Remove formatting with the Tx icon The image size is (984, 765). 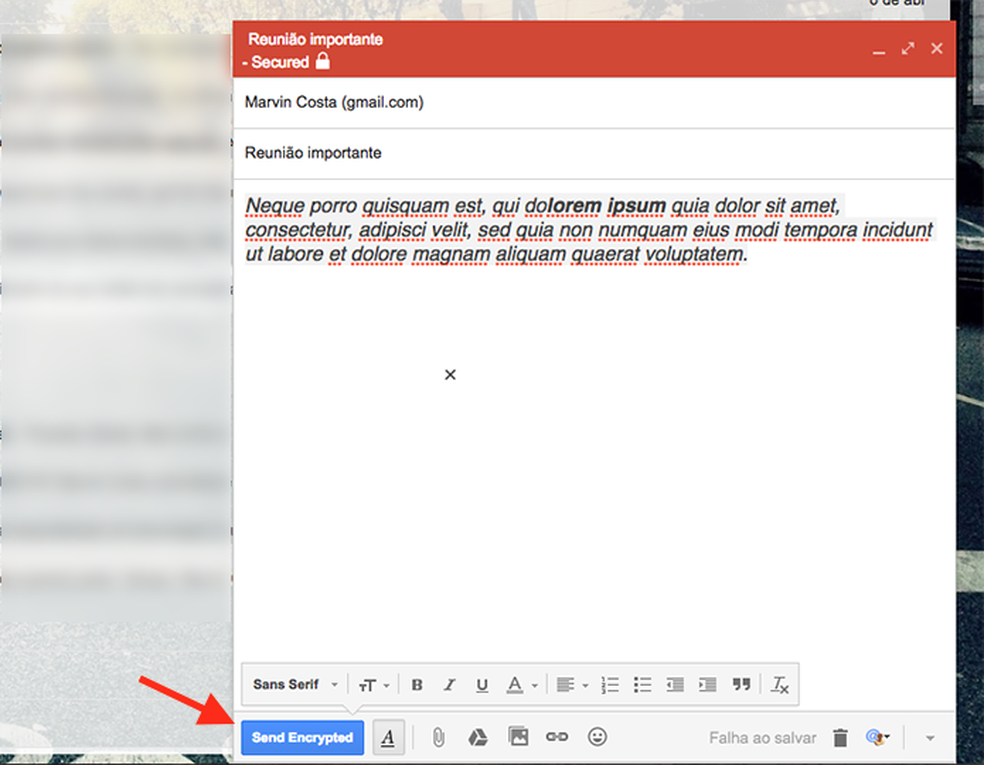coord(779,684)
